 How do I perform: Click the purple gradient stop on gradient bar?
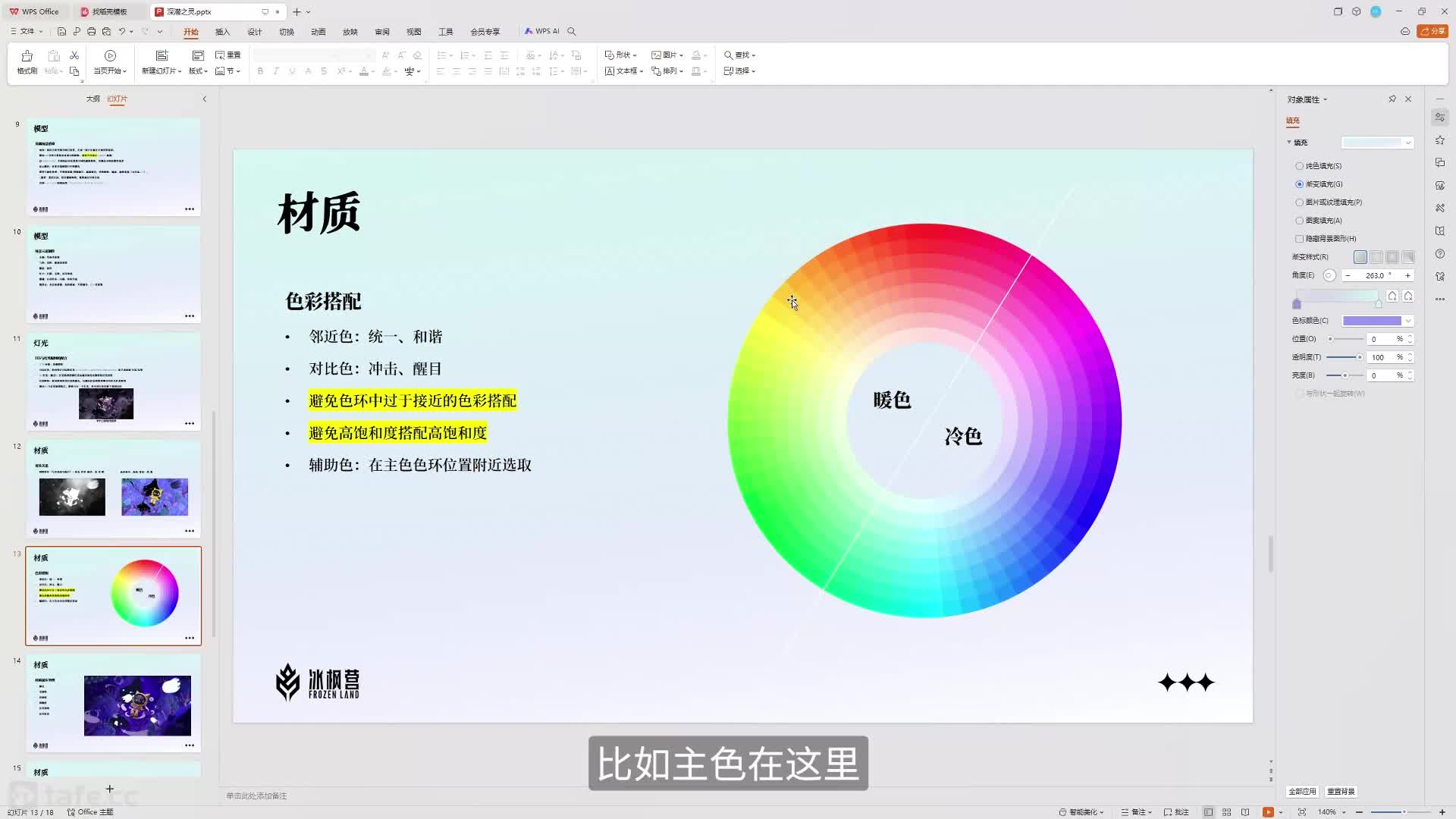tap(1297, 304)
